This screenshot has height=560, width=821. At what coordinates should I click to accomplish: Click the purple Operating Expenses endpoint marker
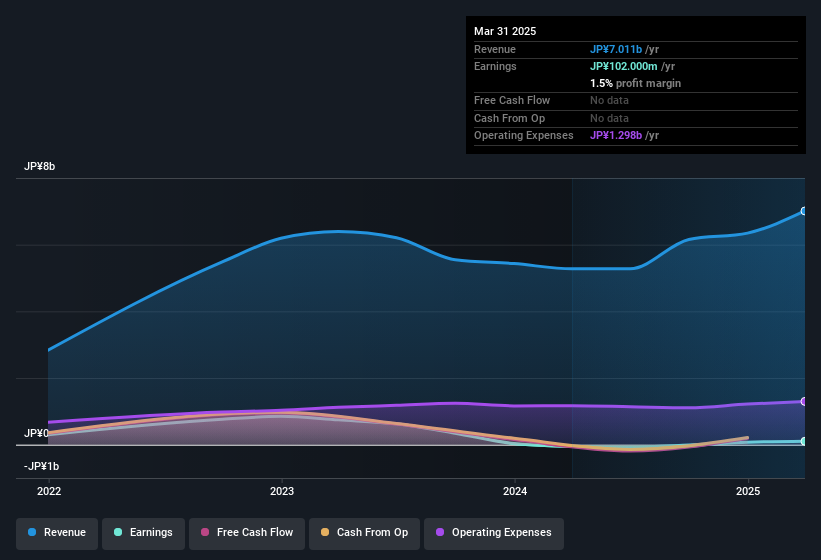[804, 401]
